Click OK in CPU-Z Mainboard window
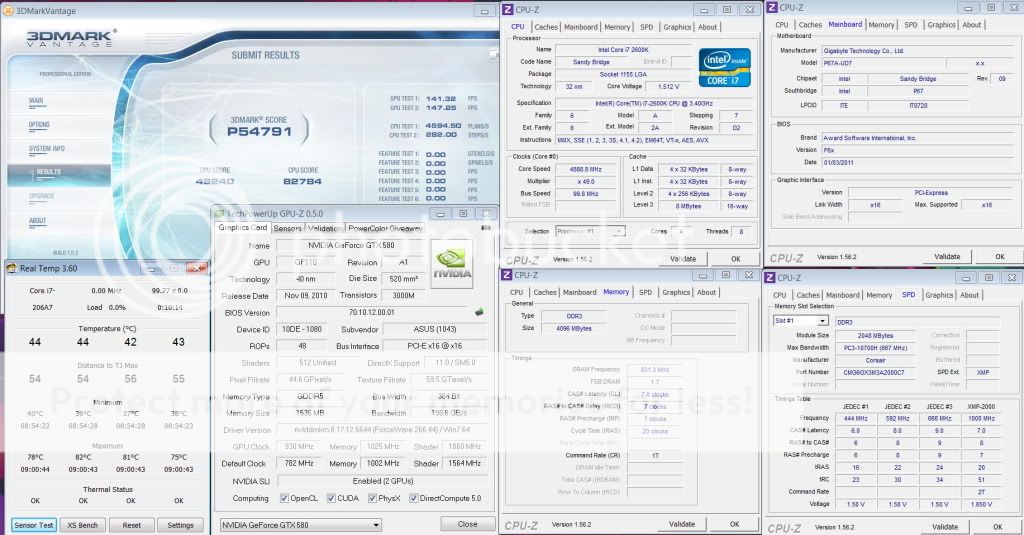This screenshot has width=1024, height=535. tap(999, 257)
